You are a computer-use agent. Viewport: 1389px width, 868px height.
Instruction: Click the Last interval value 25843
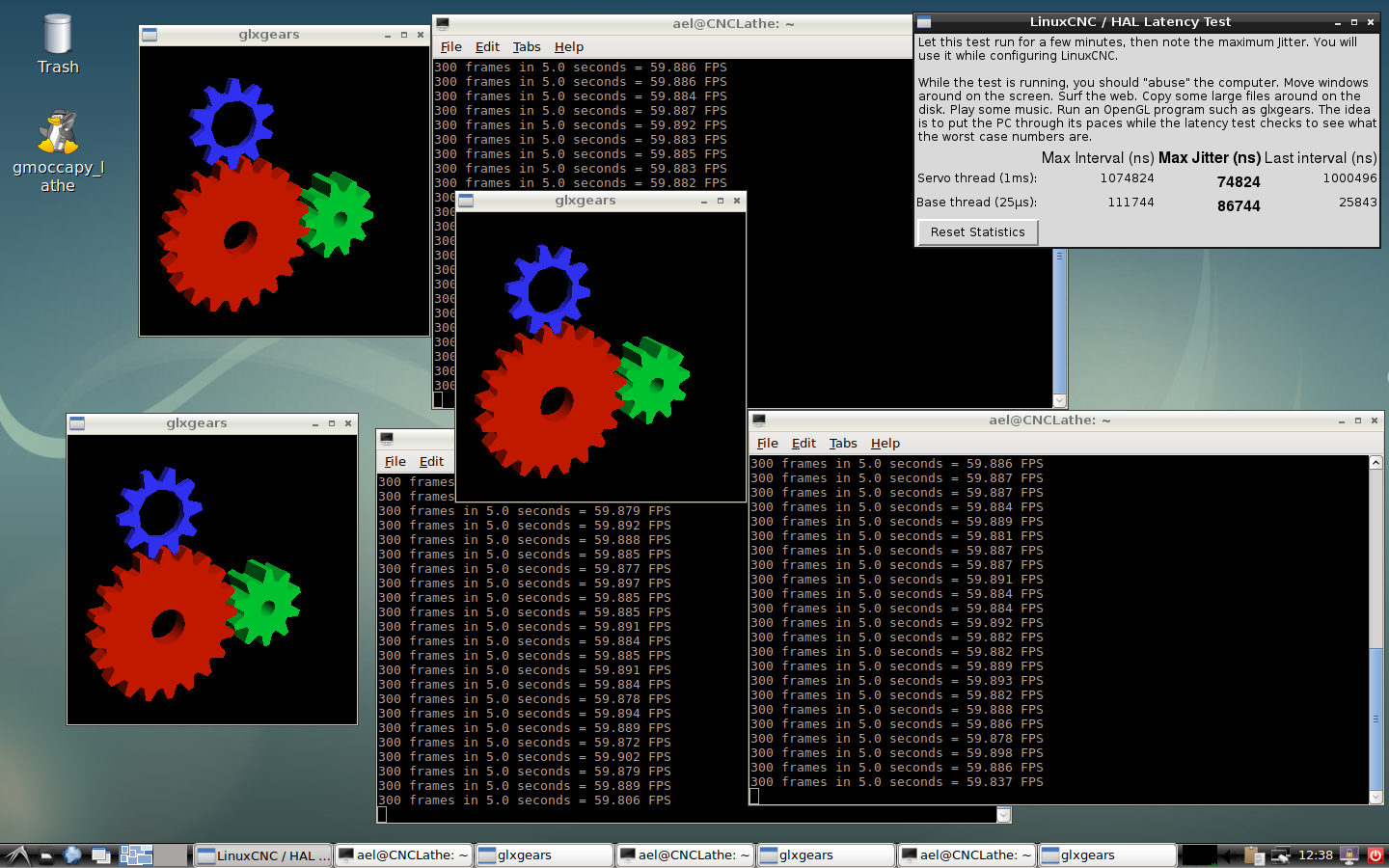pos(1358,203)
